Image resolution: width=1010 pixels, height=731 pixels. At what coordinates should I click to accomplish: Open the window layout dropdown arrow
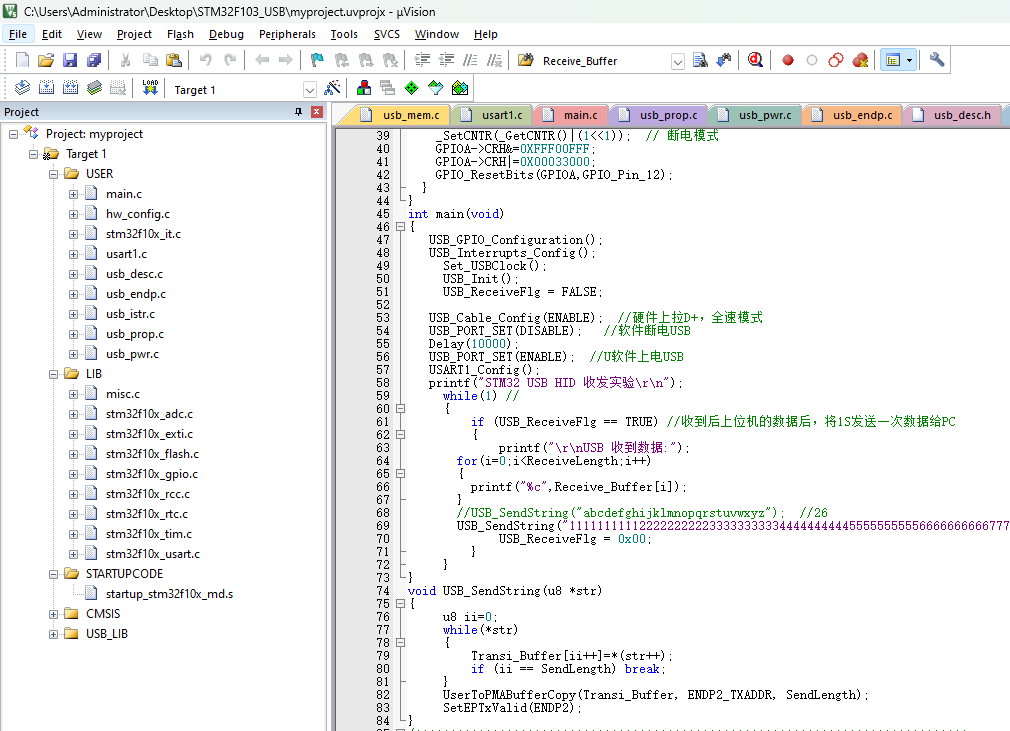click(909, 61)
